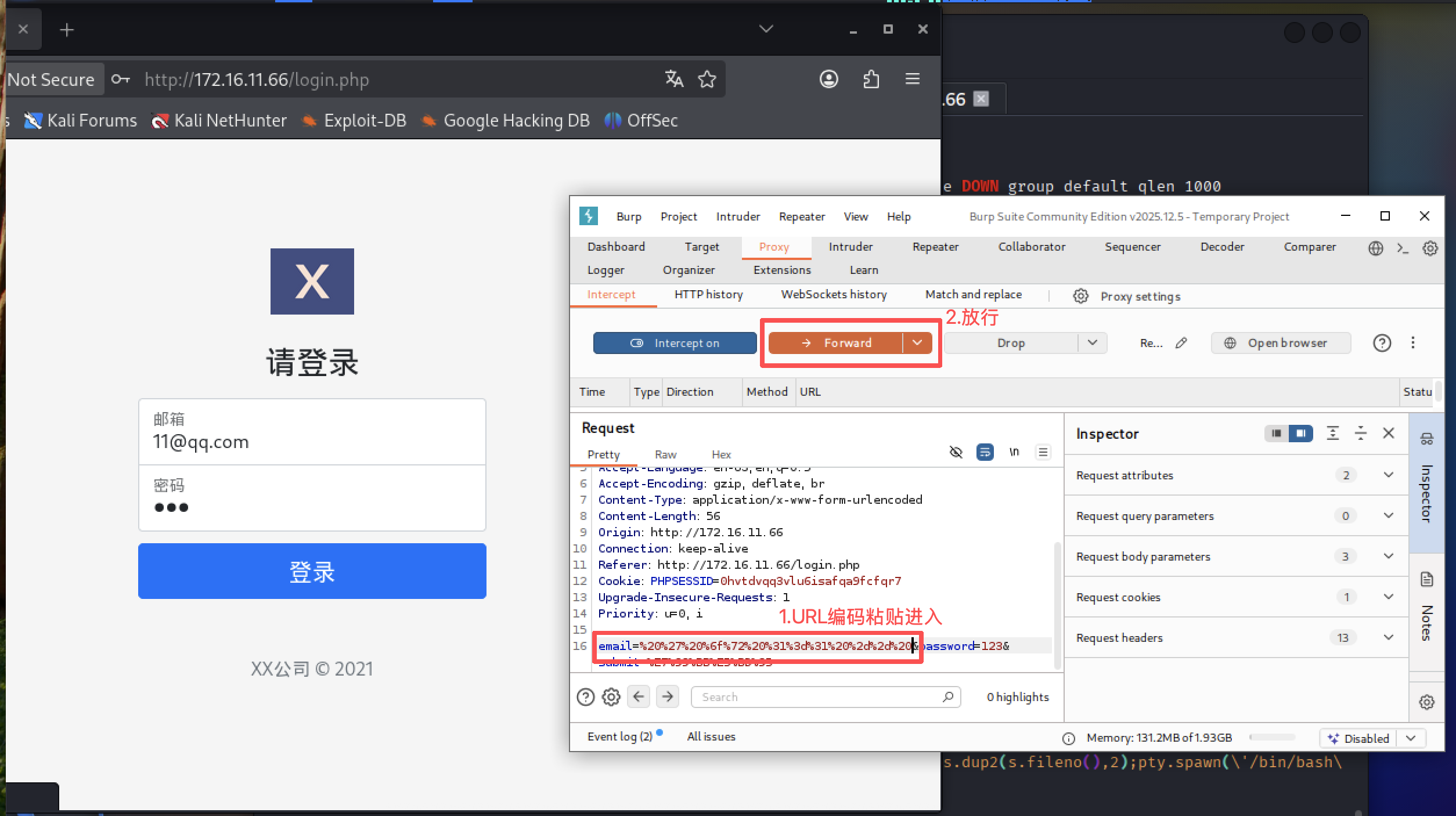This screenshot has width=1456, height=816.
Task: Expand the Request body parameters section
Action: 1388,556
